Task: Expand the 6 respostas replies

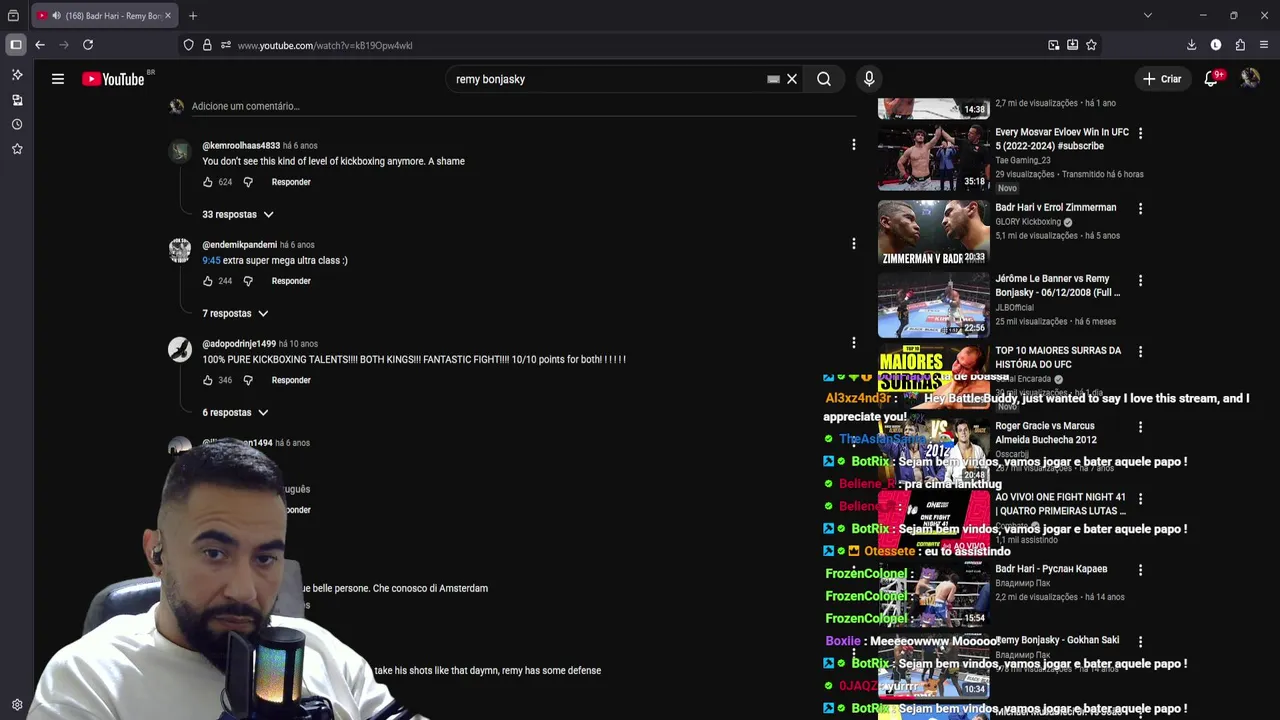Action: 235,412
